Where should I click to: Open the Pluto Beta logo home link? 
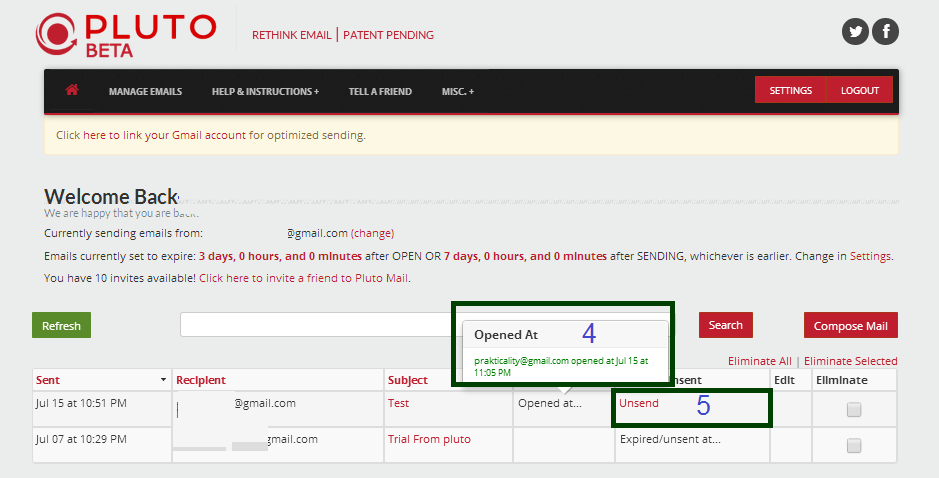tap(126, 35)
